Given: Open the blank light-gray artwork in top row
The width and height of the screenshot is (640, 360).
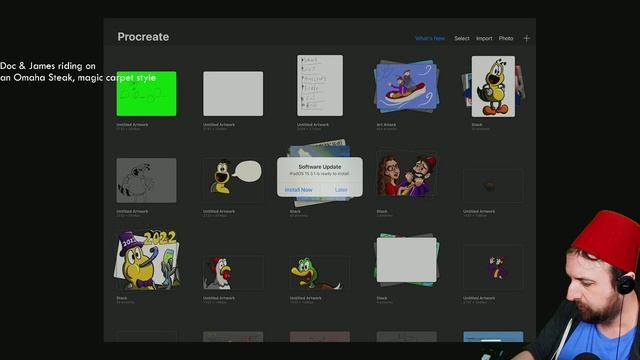Looking at the screenshot, I should click(233, 93).
